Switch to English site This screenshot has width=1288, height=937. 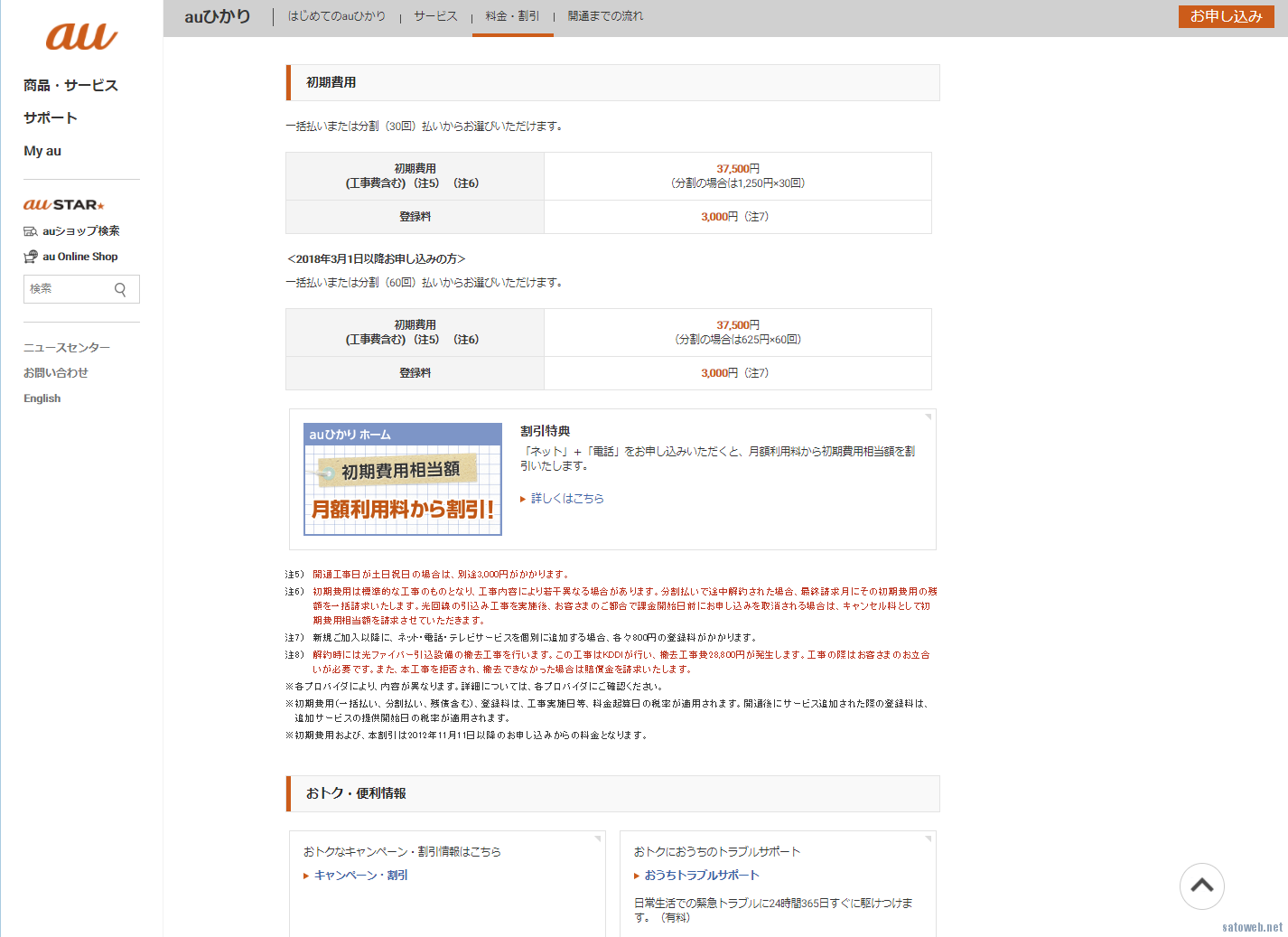click(x=42, y=398)
